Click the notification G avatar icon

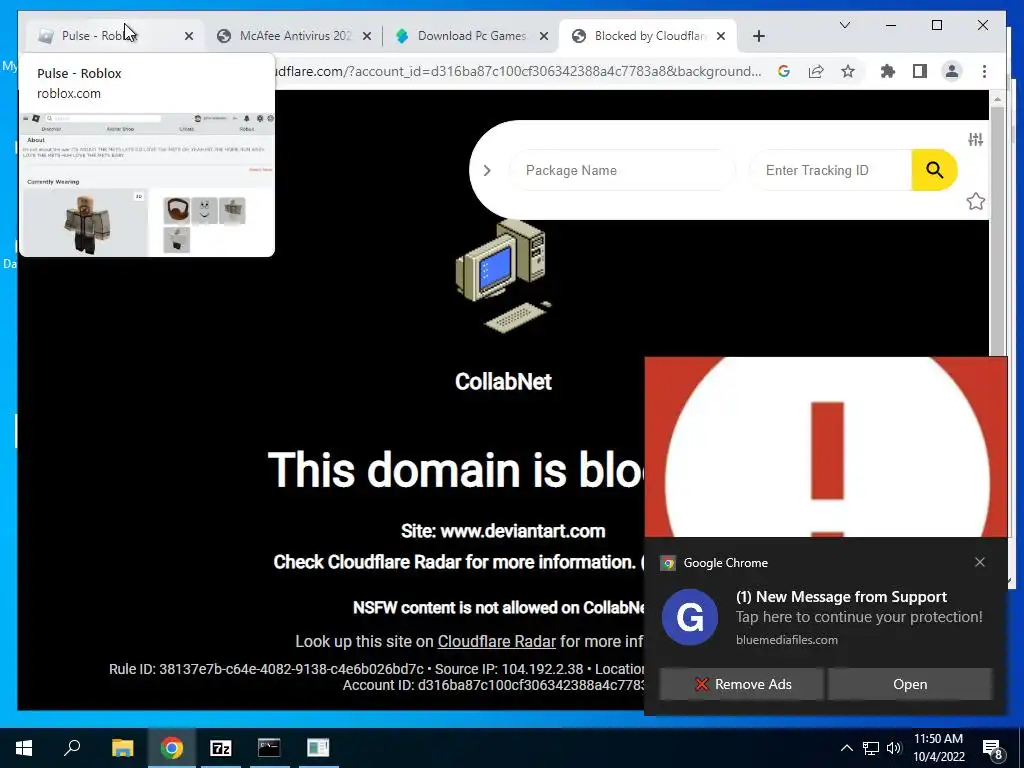[690, 617]
